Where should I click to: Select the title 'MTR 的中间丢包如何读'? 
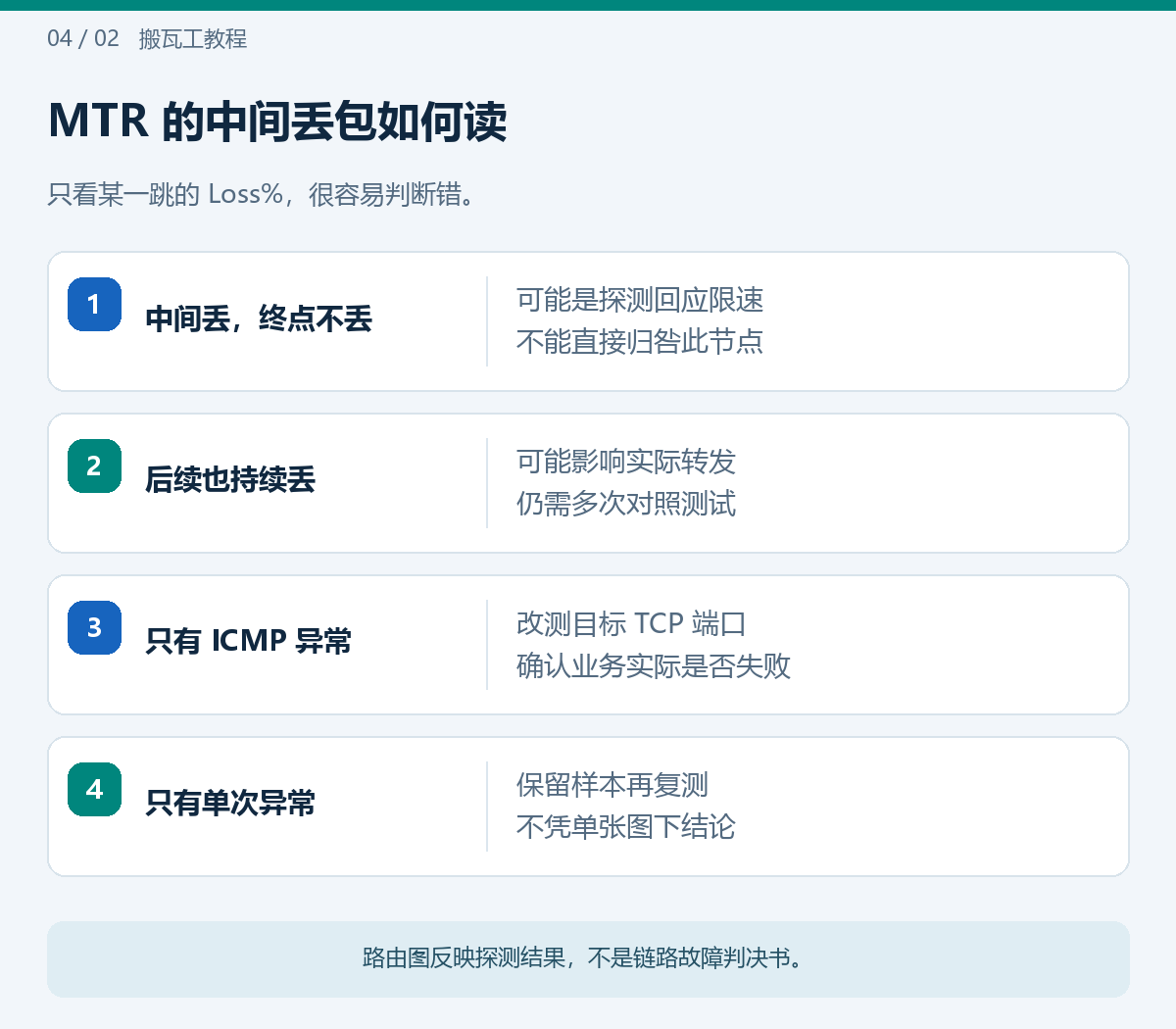277,122
